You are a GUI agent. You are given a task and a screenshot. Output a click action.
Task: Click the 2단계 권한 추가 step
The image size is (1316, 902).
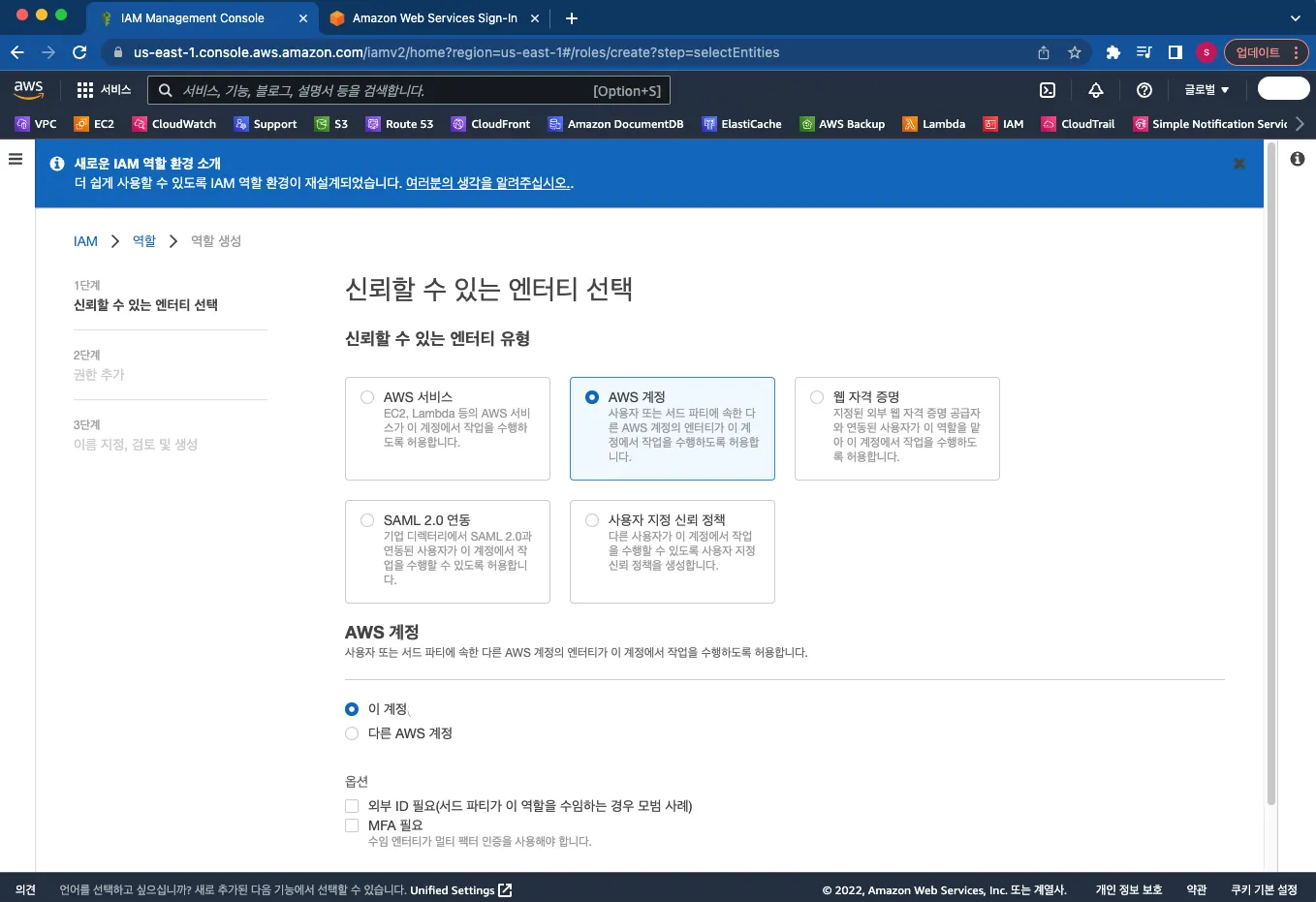pos(99,365)
